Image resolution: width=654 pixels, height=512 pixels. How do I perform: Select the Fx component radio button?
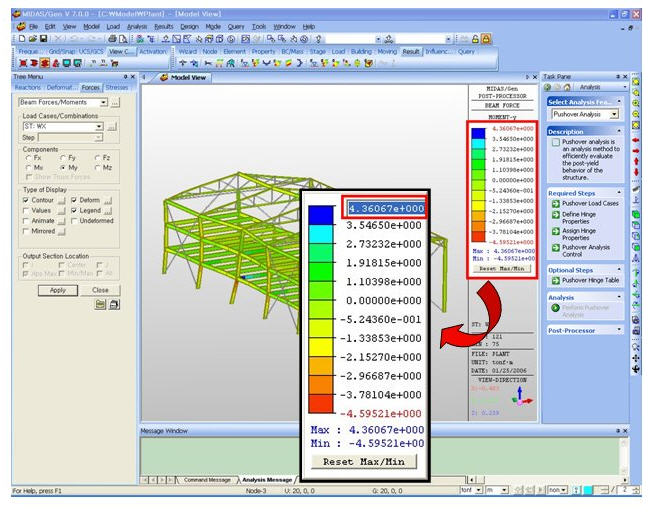tap(28, 158)
